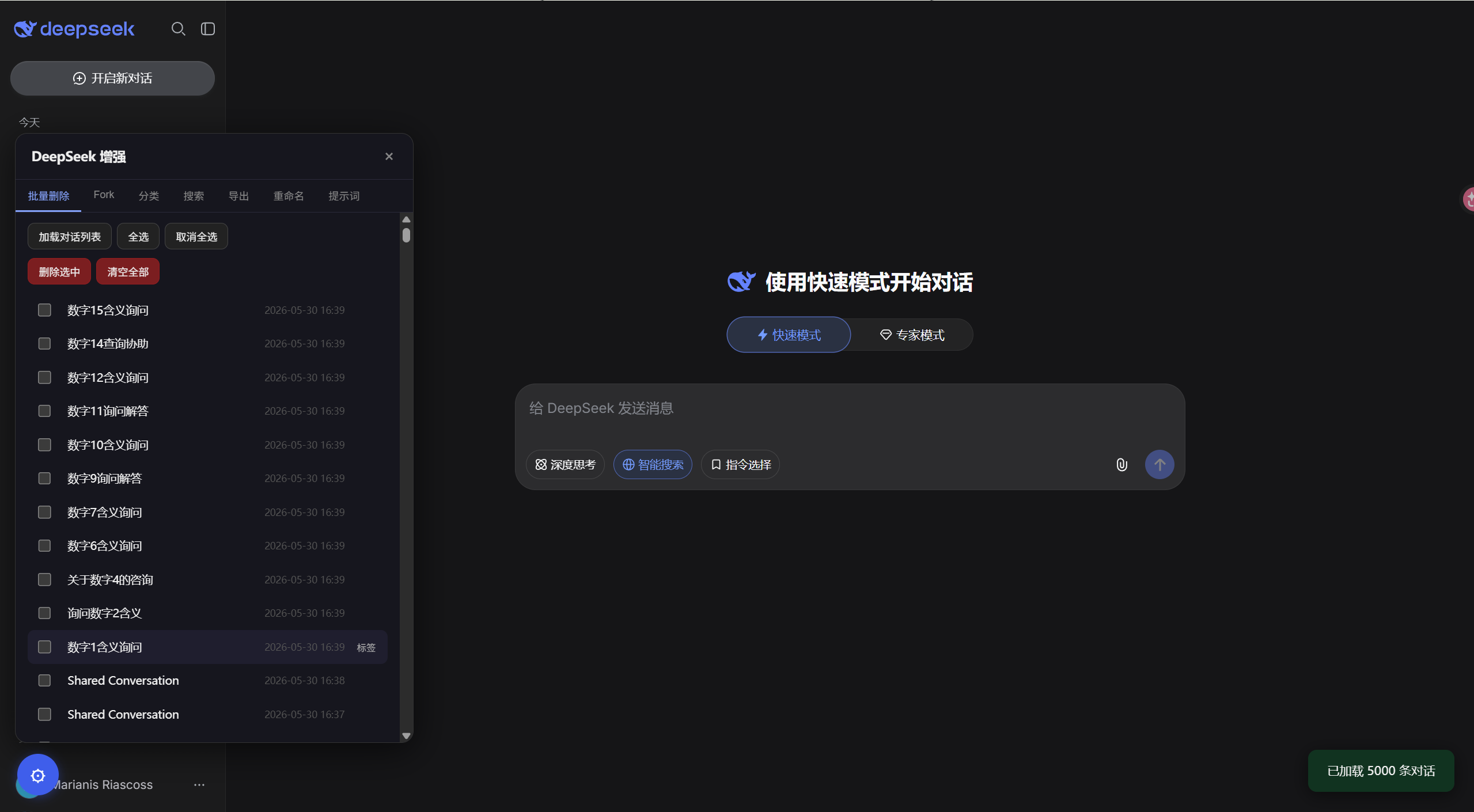Check the box for 关于数字4的咨询
Viewport: 1474px width, 812px height.
tap(44, 580)
